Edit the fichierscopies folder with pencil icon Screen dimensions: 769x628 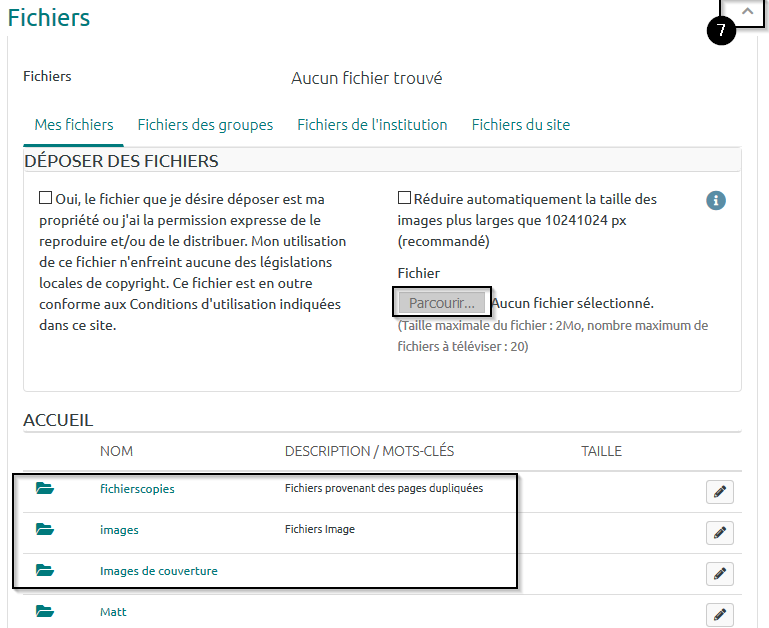(x=719, y=492)
